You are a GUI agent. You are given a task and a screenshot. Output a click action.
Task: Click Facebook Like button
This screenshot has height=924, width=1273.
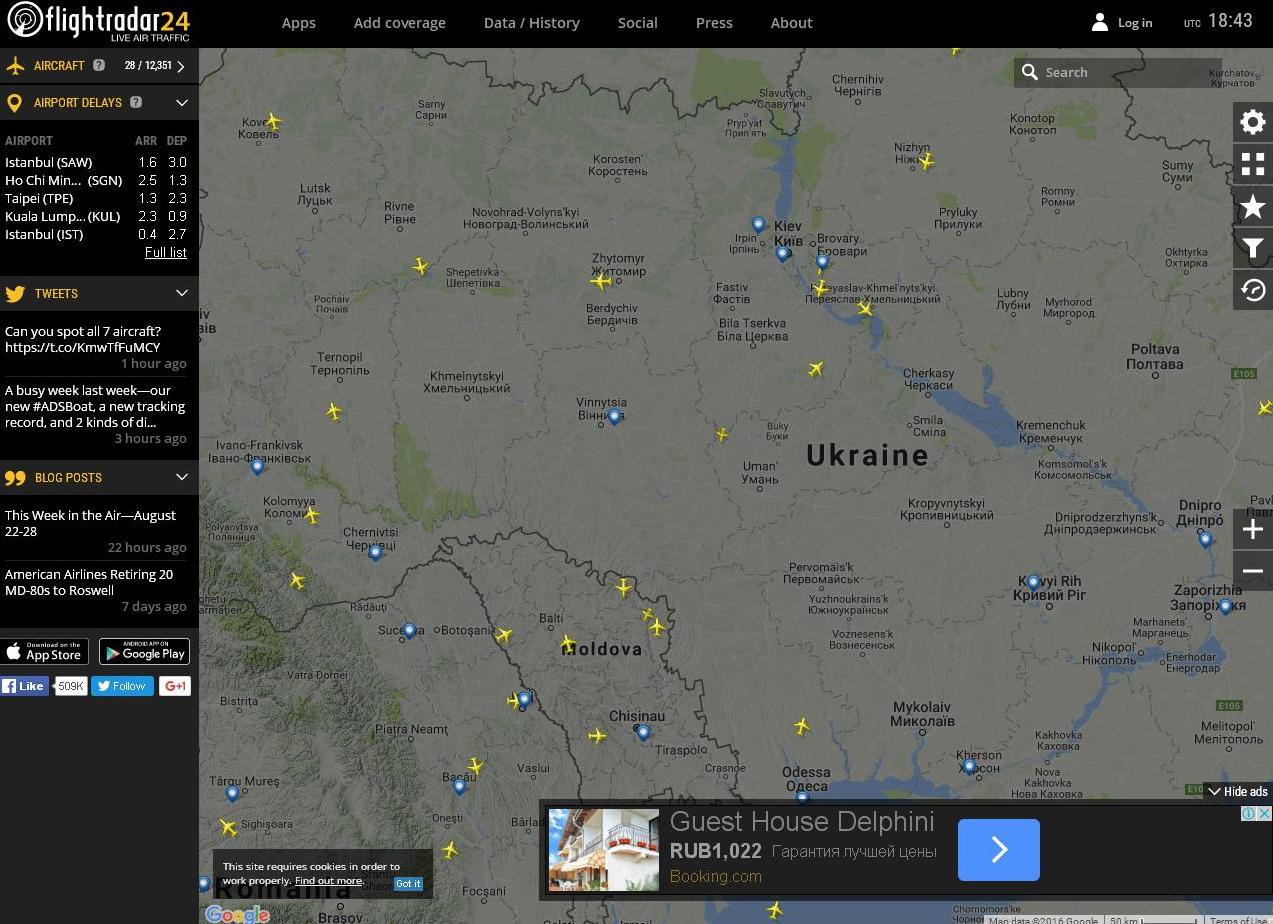(x=24, y=686)
